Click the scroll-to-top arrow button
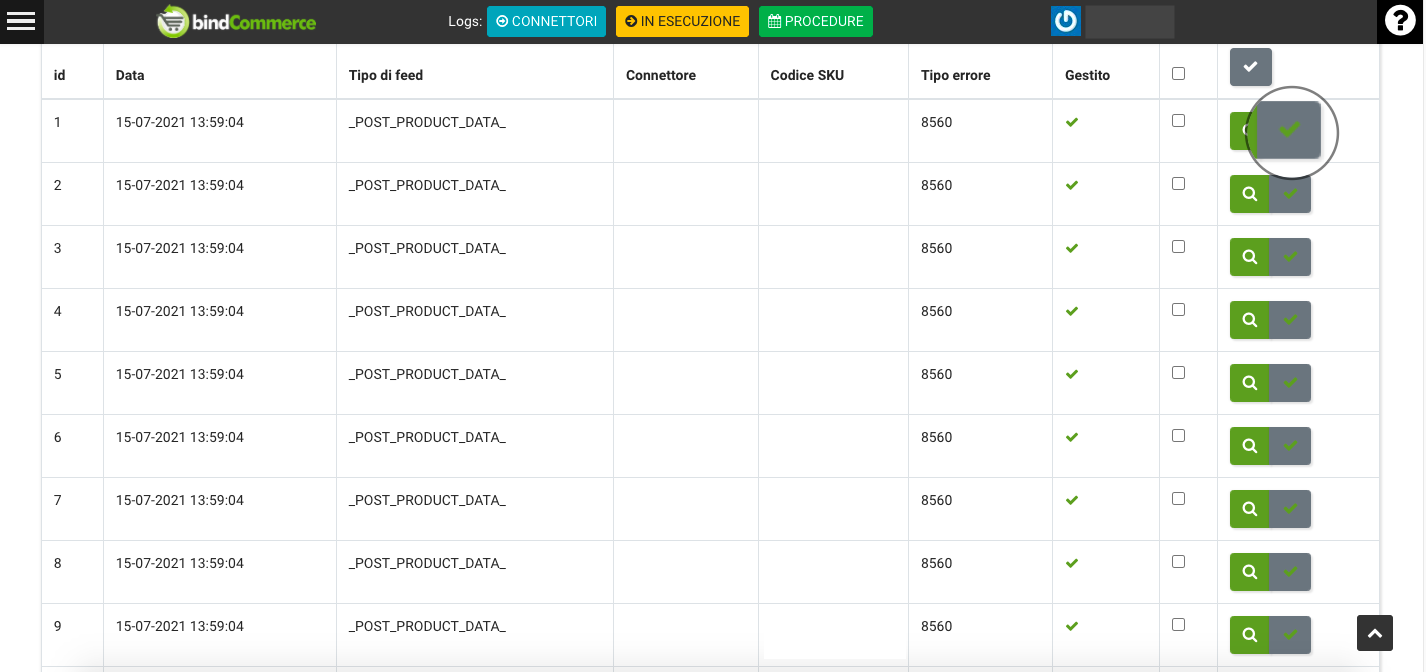Screen dimensions: 1426x672 point(1375,633)
